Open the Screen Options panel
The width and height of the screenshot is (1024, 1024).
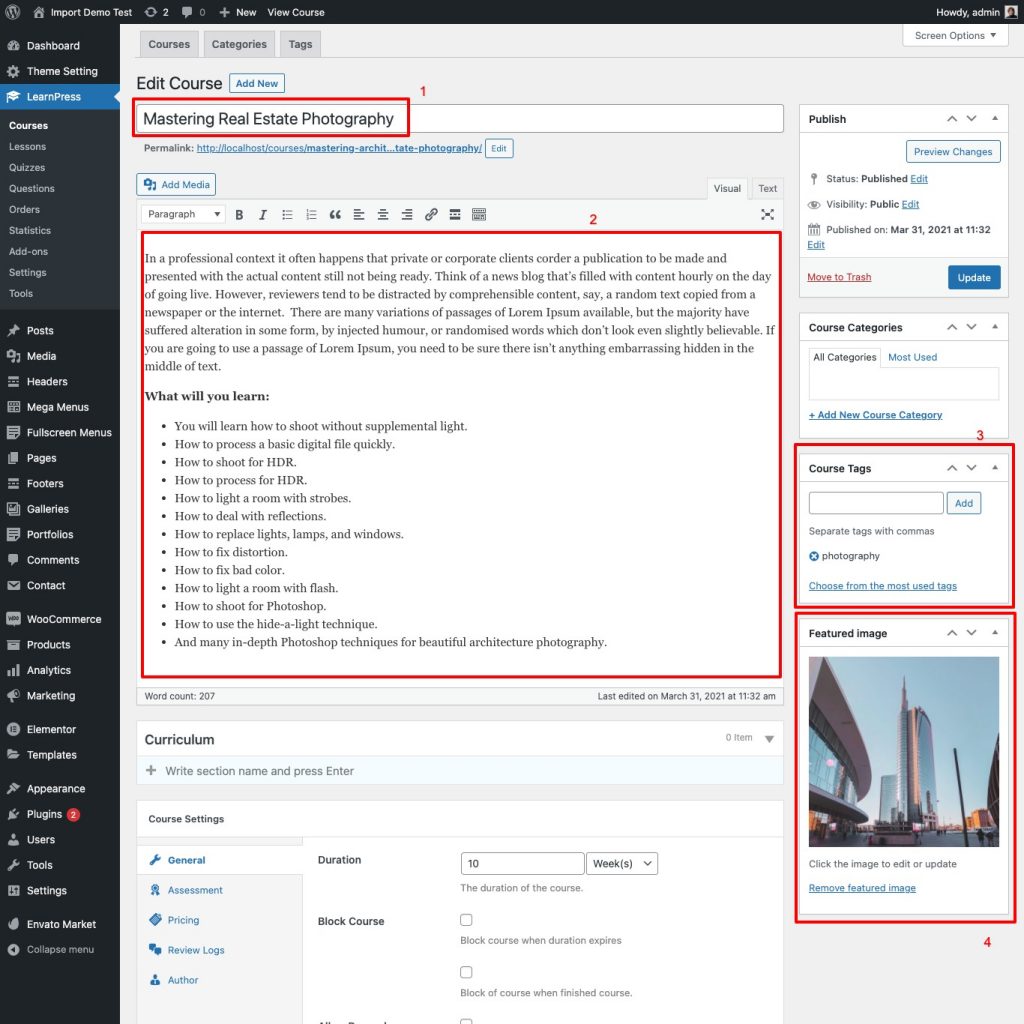(x=953, y=35)
